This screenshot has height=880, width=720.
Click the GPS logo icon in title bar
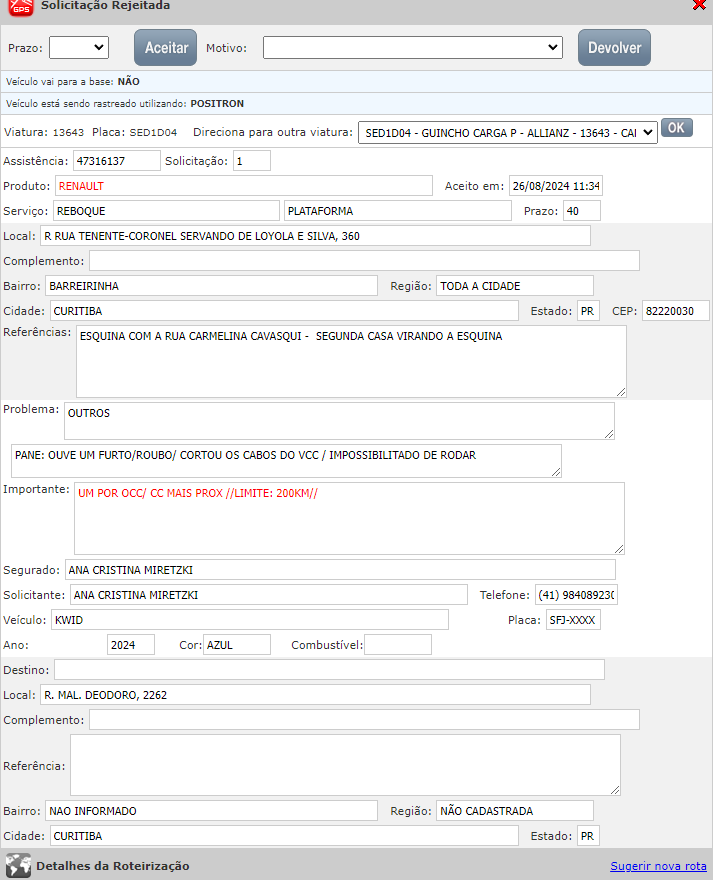(20, 7)
